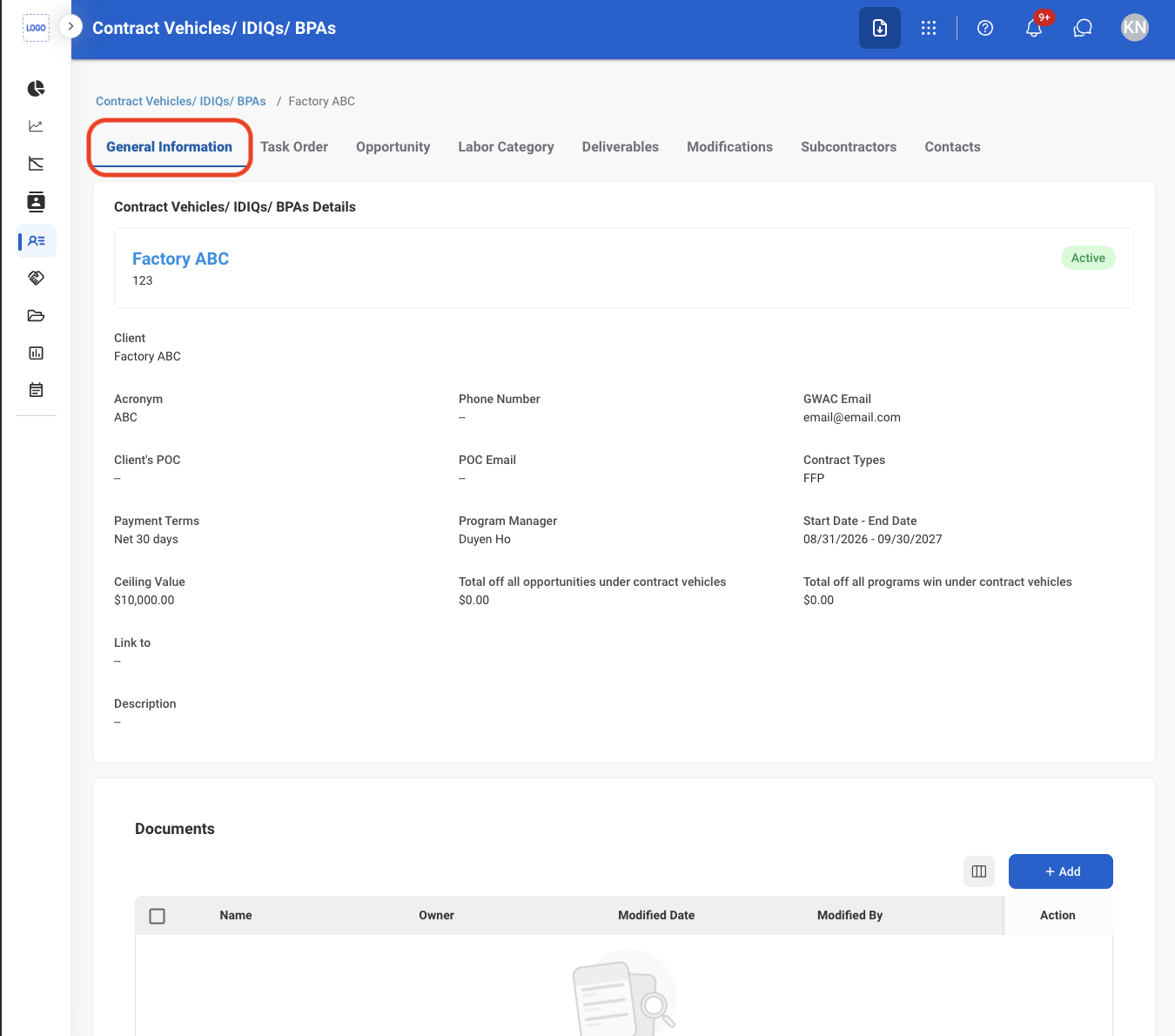Viewport: 1175px width, 1036px height.
Task: Click the LOGO icon in the sidebar
Action: (36, 28)
